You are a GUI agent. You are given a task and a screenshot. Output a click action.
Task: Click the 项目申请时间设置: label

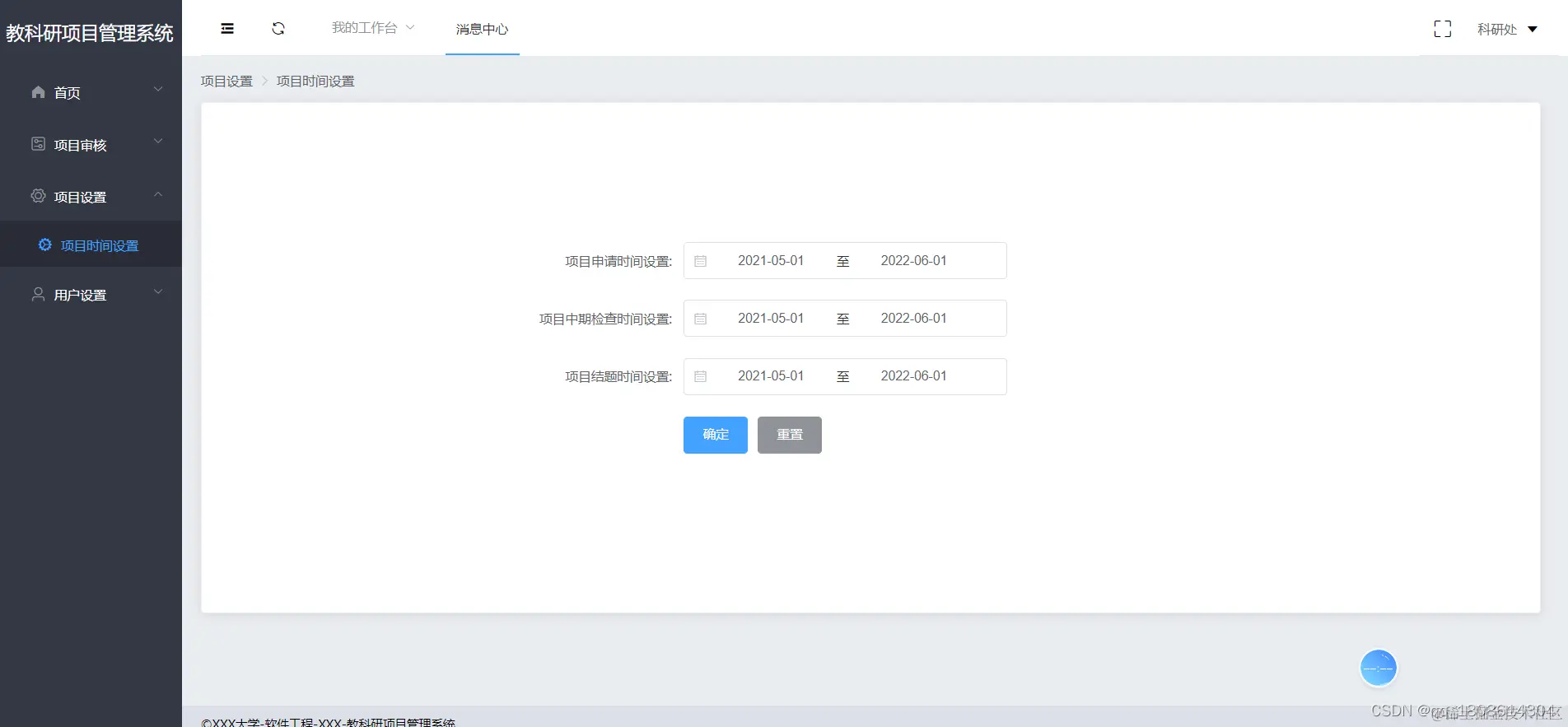pyautogui.click(x=618, y=261)
